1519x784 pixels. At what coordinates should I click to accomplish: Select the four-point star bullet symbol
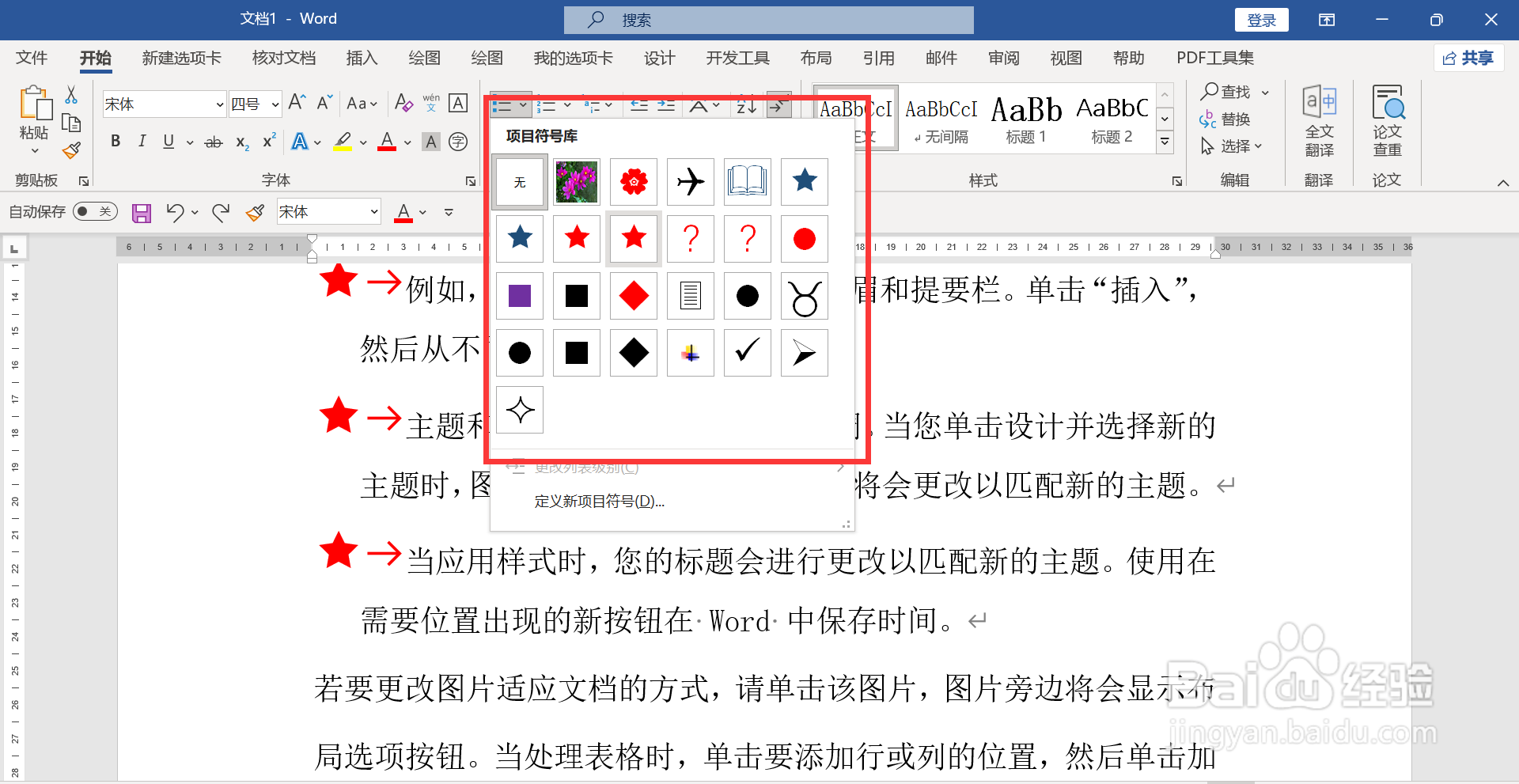click(x=520, y=410)
